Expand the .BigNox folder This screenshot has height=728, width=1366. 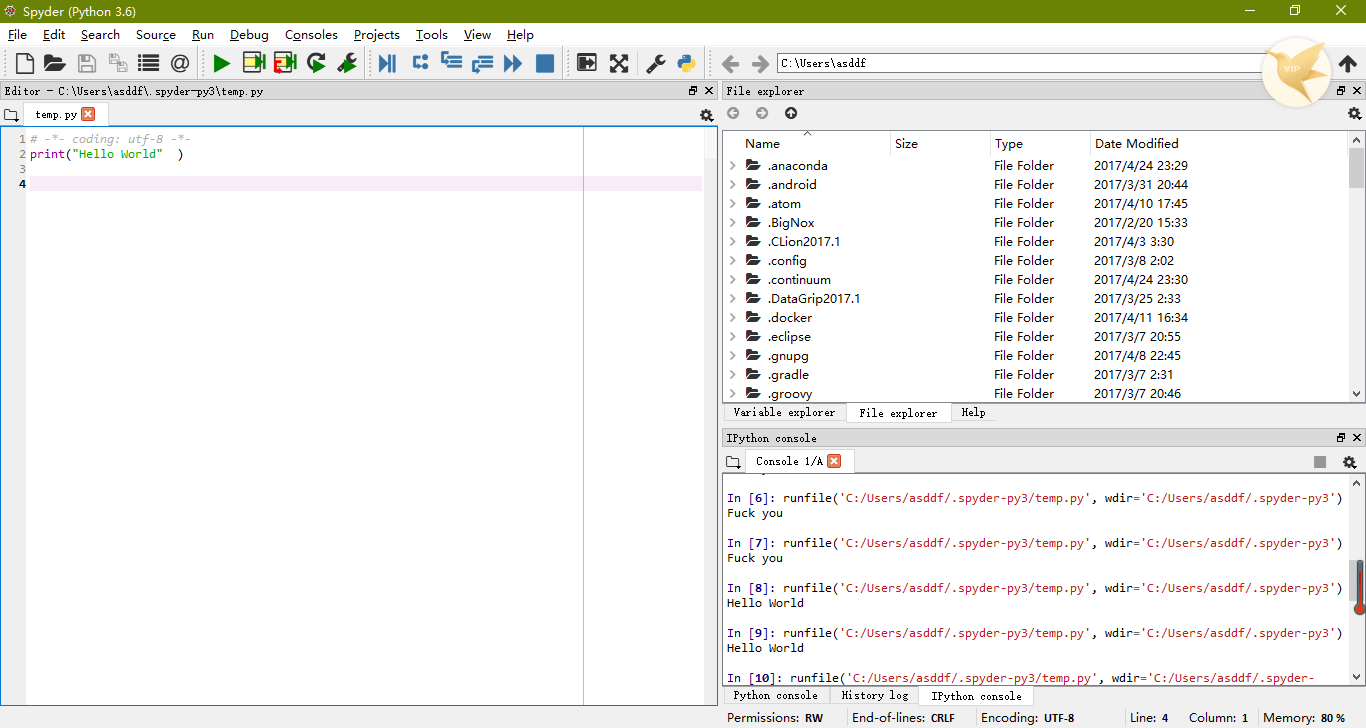point(732,223)
